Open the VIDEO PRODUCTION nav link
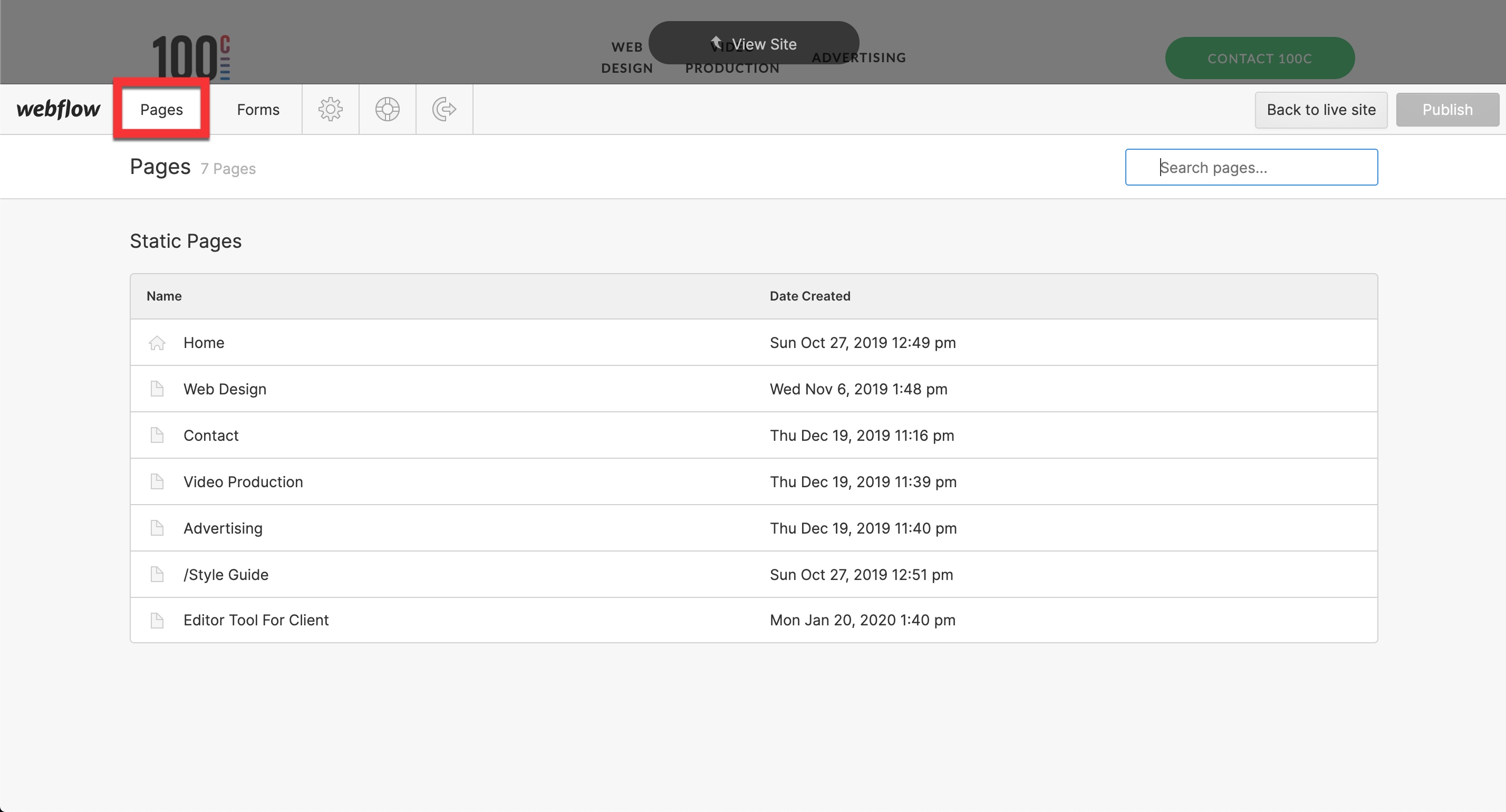 (732, 57)
